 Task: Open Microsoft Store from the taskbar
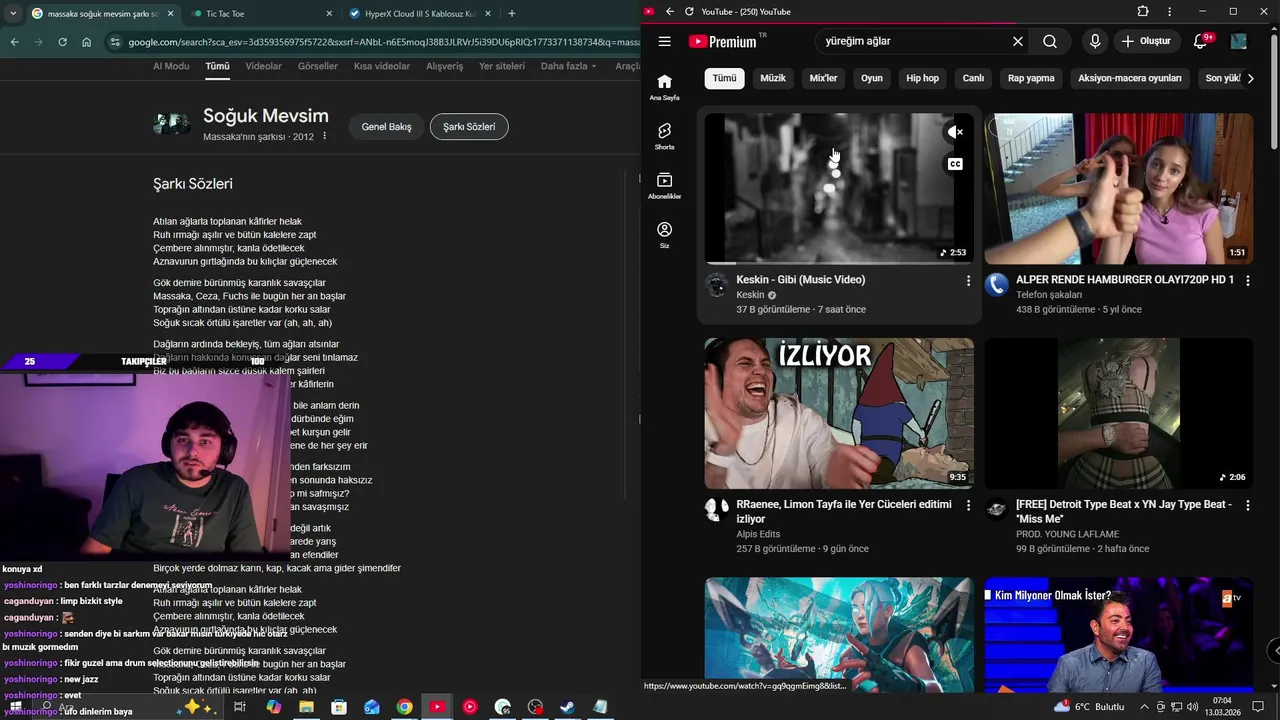tap(339, 707)
